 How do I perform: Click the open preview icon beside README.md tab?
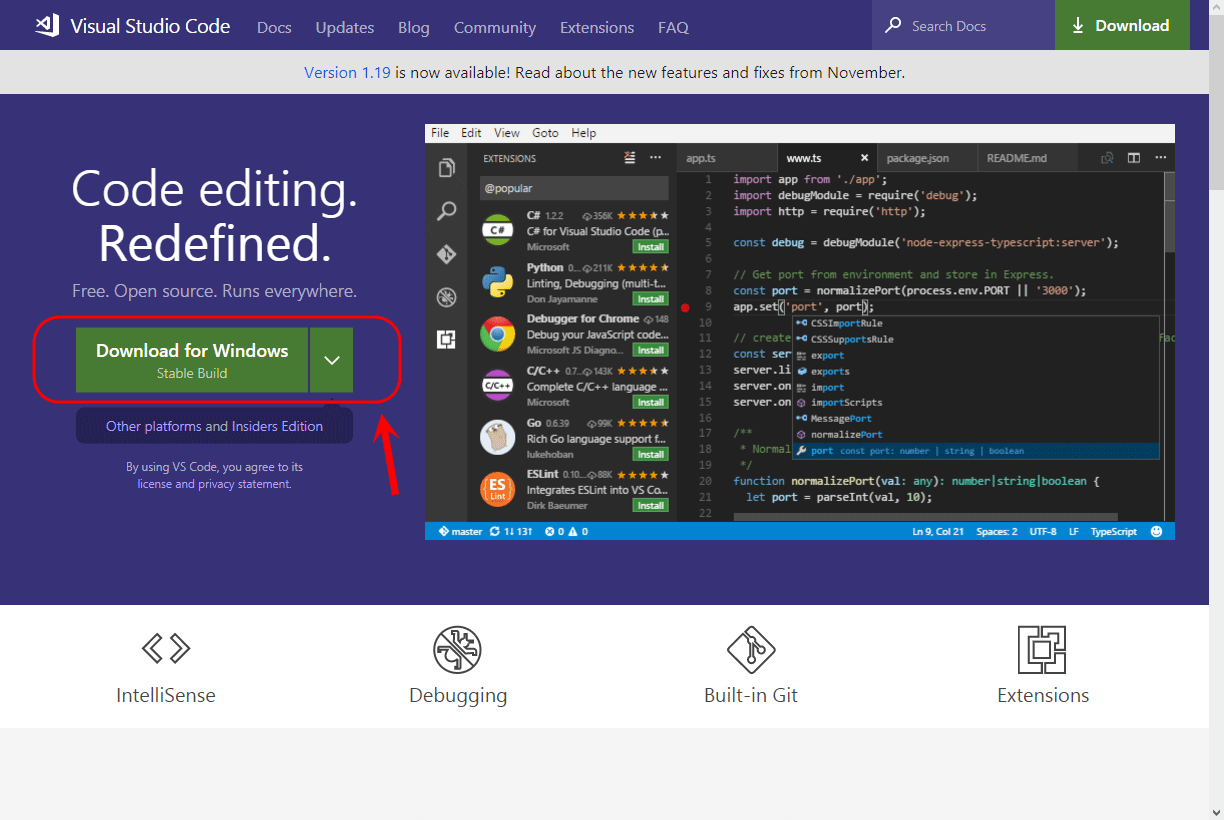pos(1107,158)
